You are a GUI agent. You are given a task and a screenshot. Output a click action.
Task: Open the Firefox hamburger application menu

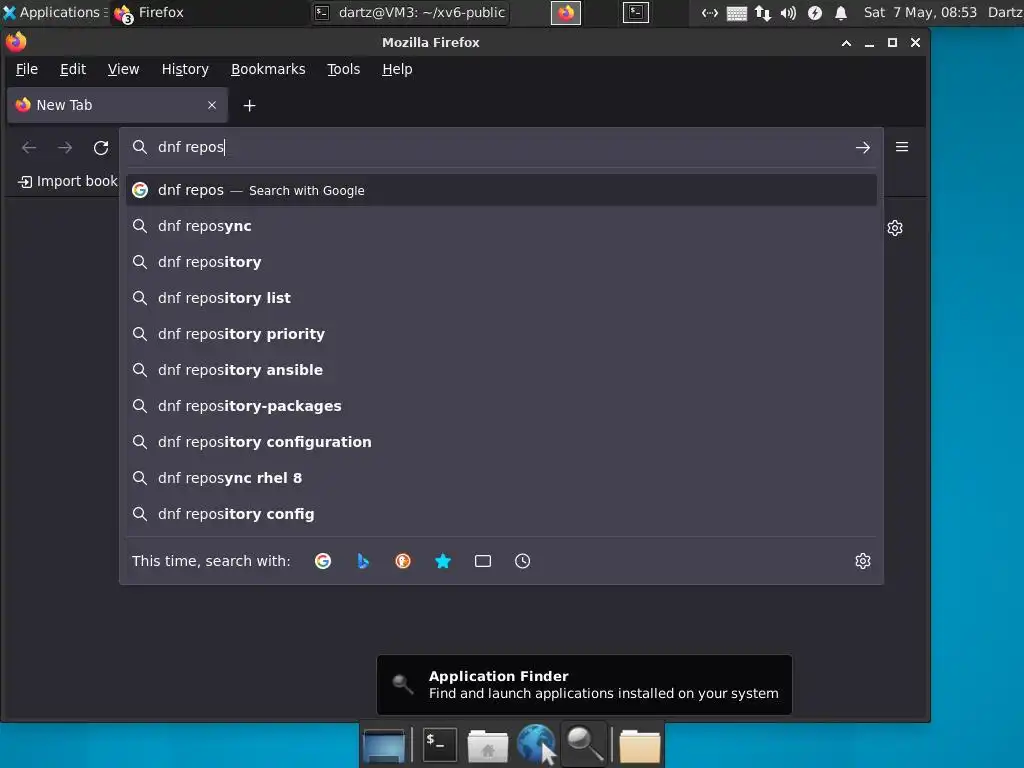(x=902, y=147)
